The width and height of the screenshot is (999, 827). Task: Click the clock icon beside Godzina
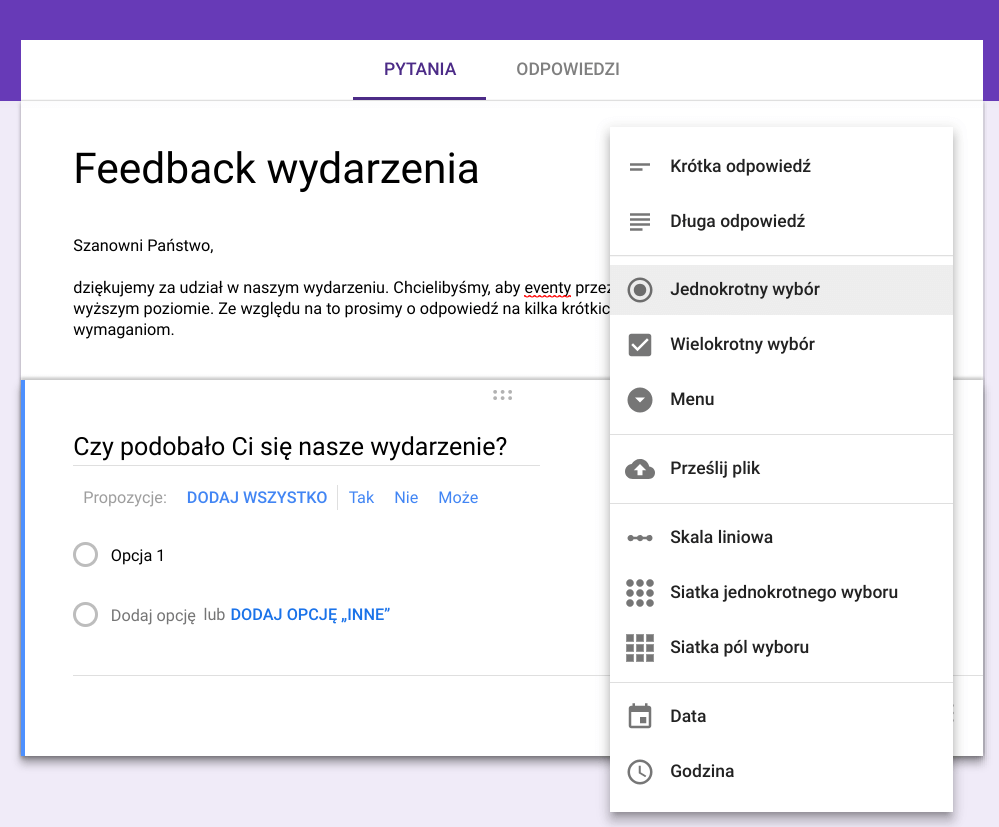click(640, 772)
